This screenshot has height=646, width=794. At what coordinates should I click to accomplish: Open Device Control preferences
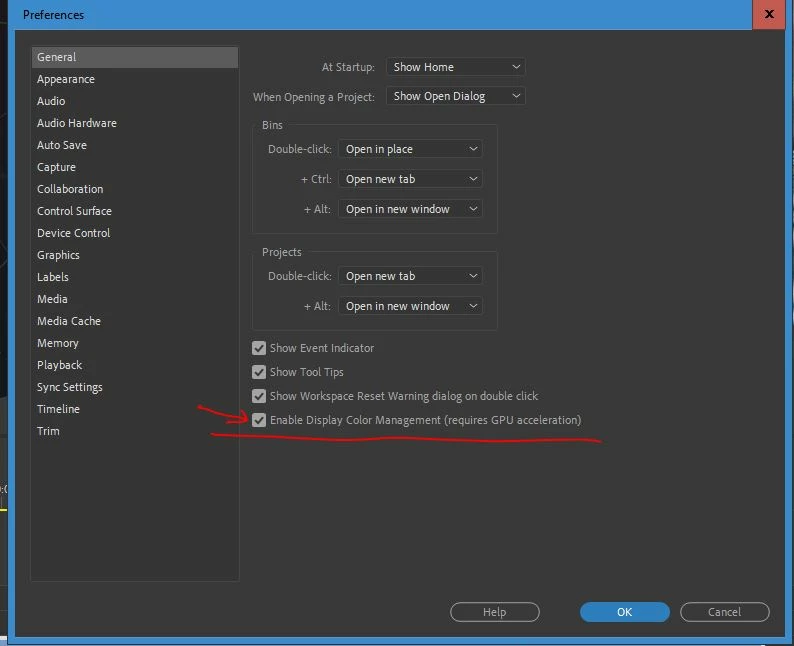click(135, 233)
